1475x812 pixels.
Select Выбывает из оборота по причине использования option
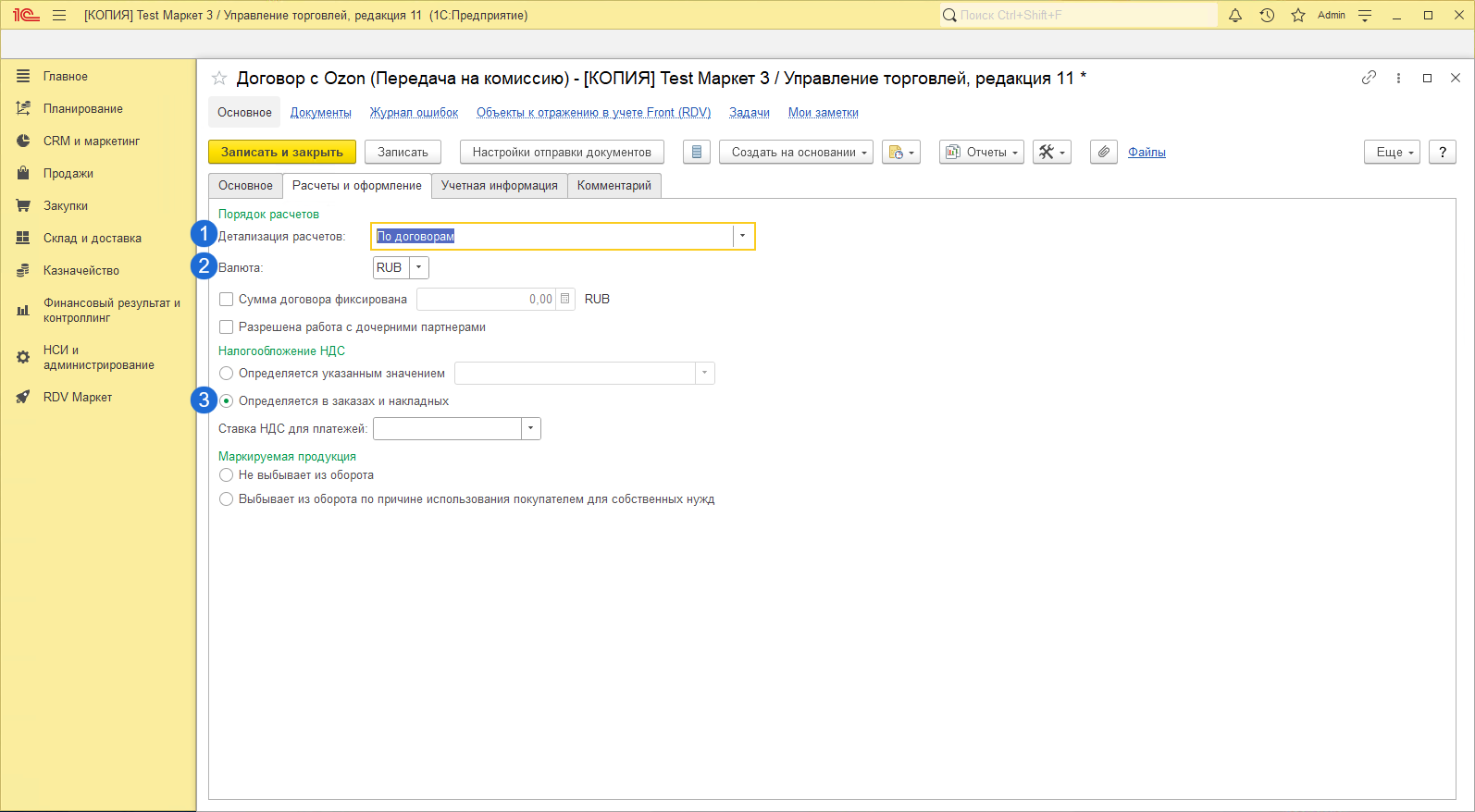point(226,499)
